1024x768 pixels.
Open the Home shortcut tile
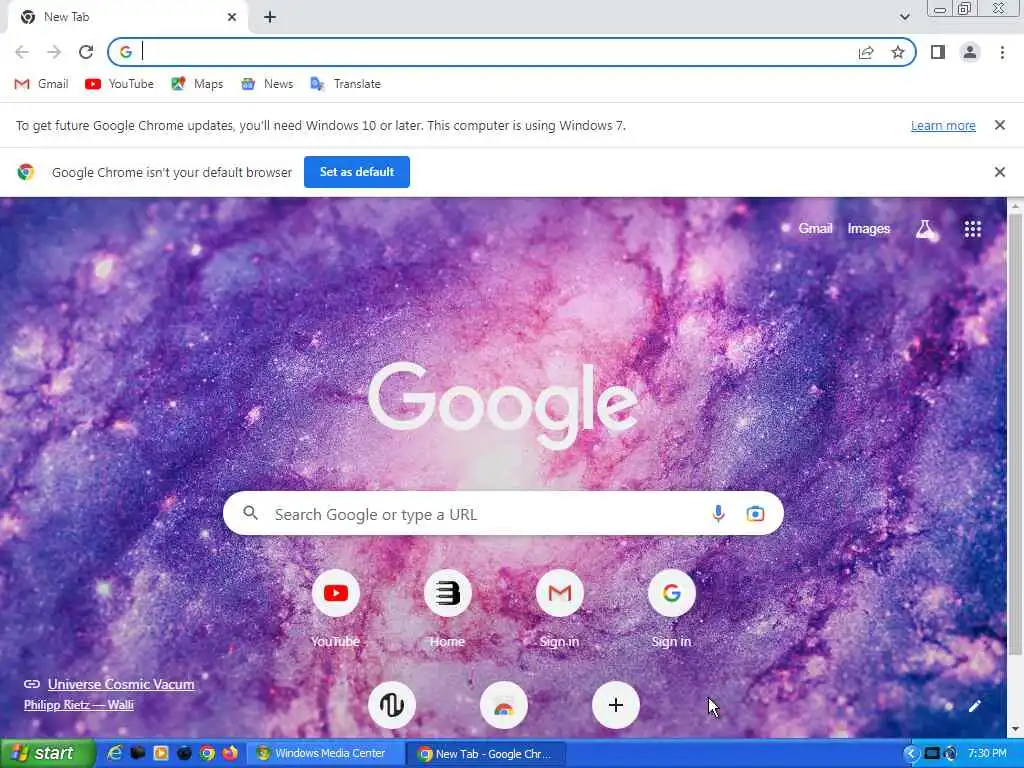[x=447, y=608]
